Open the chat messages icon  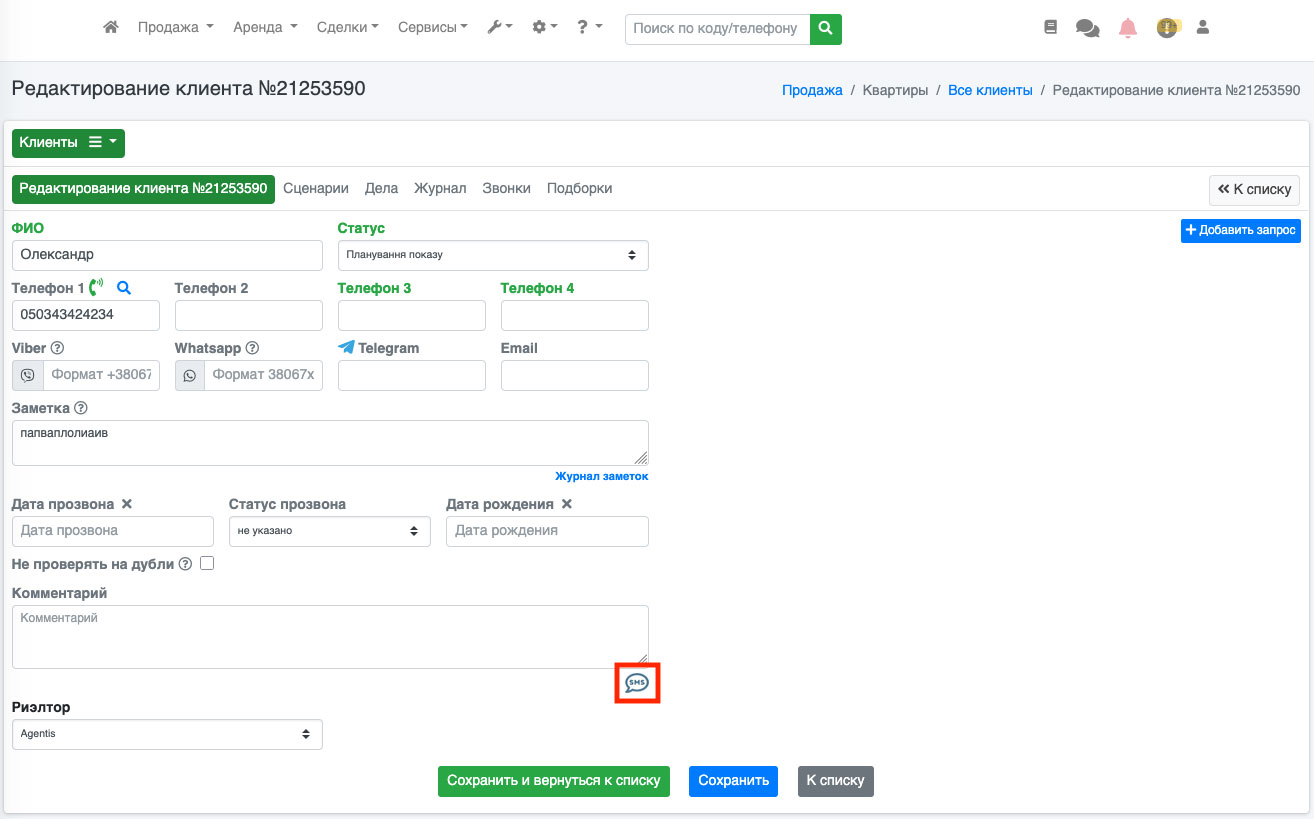tap(1087, 28)
